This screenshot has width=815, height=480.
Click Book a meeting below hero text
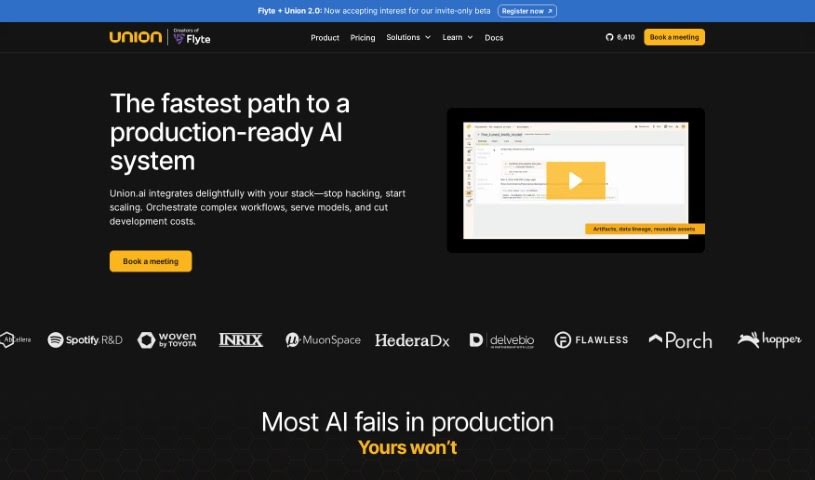[x=151, y=261]
